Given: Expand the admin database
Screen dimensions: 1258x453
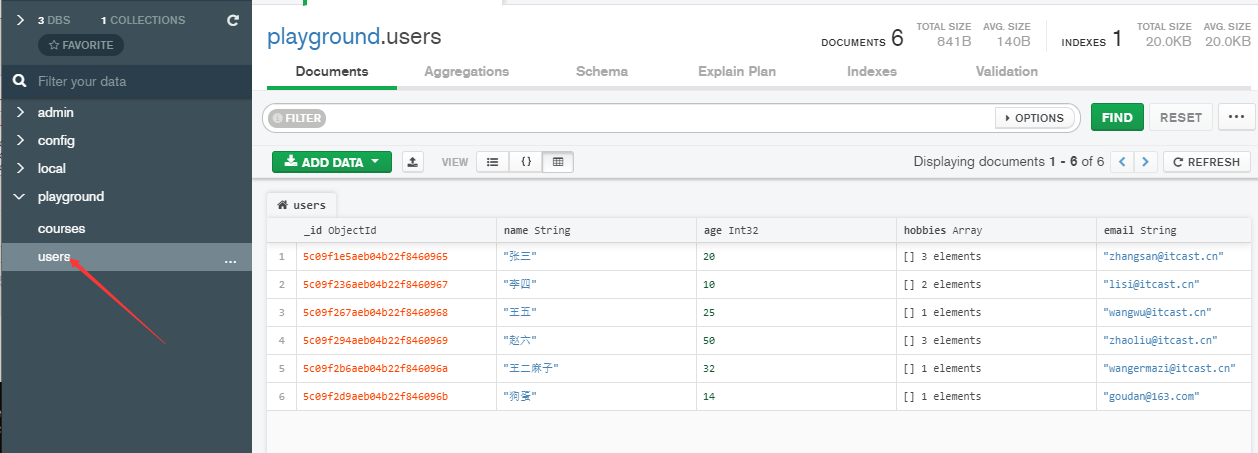Looking at the screenshot, I should [20, 113].
